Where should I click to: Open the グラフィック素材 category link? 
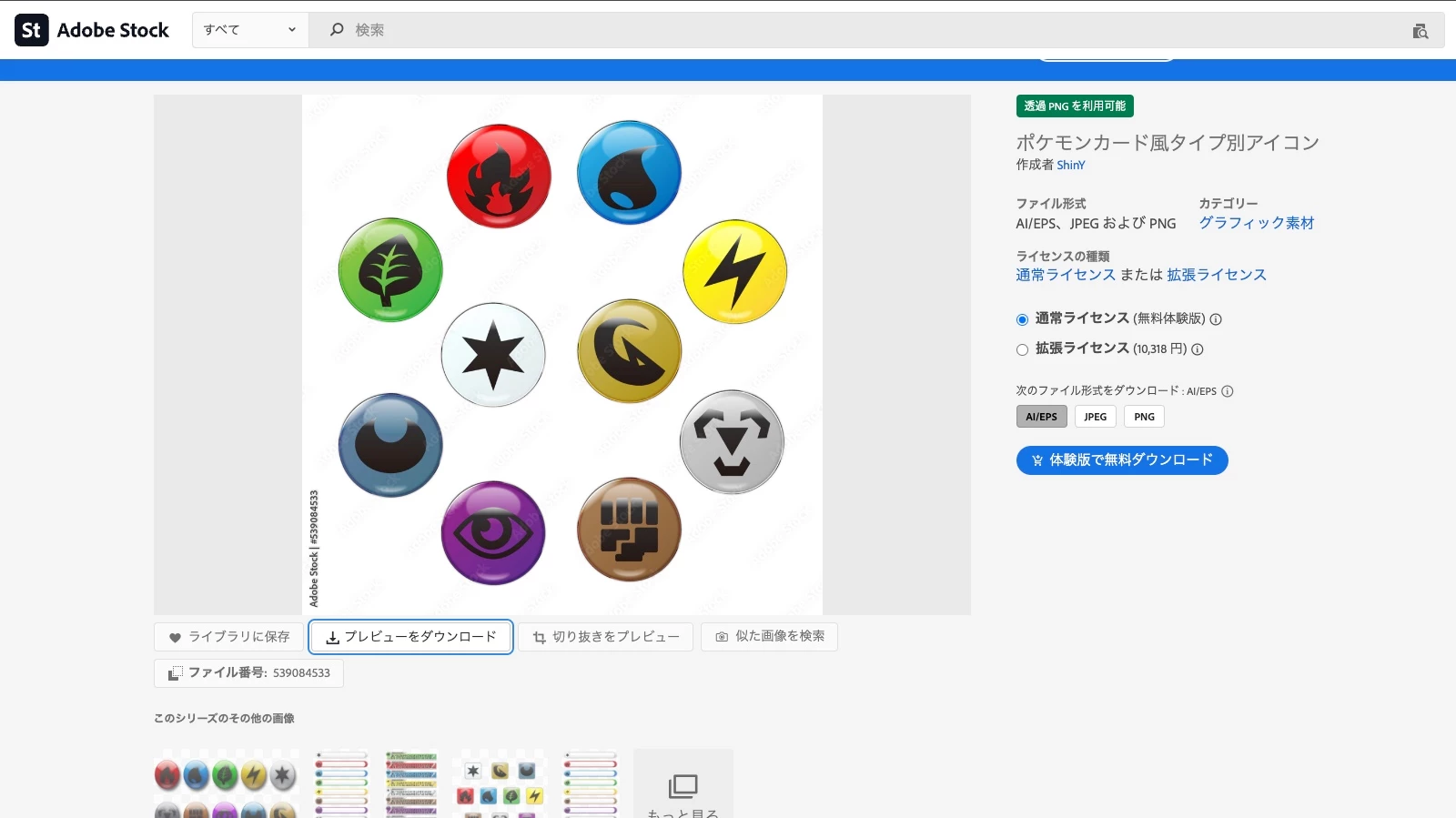1256,223
